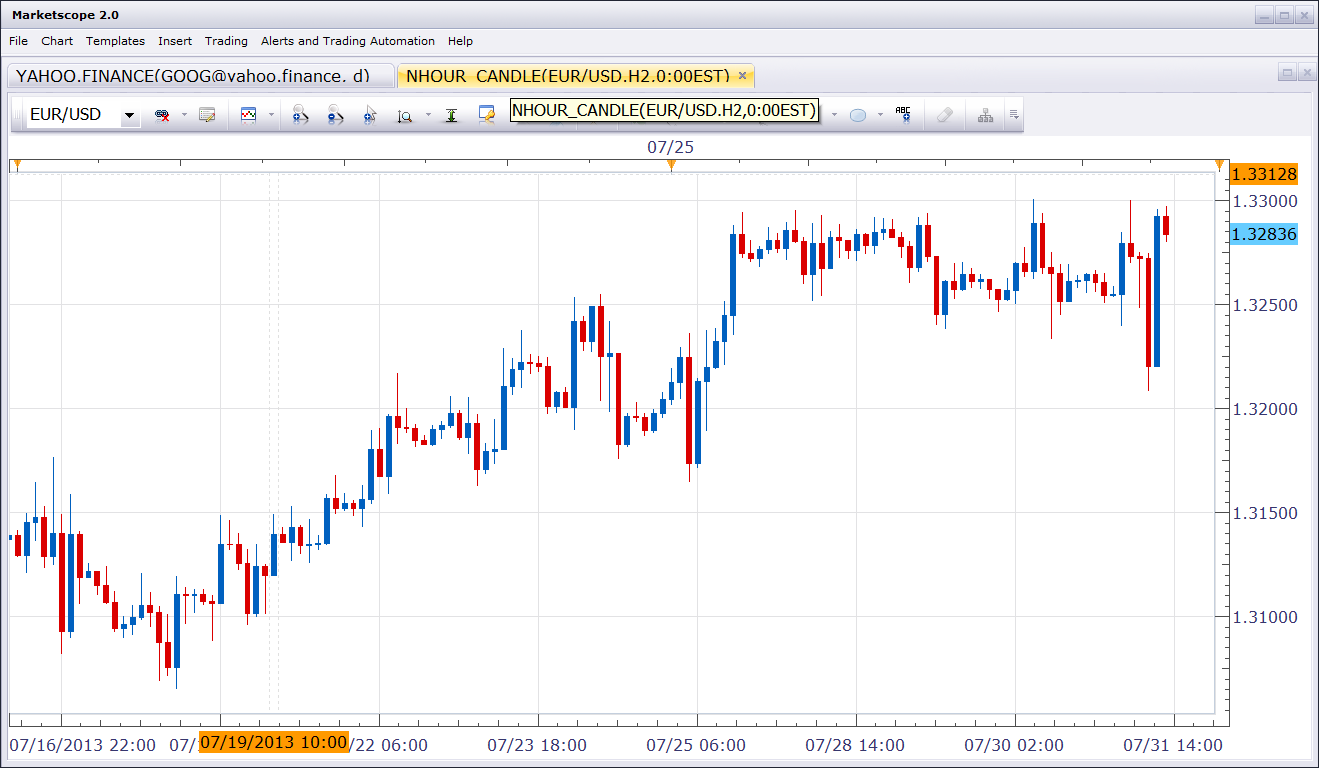
Task: Click the remove indicator glasses icon
Action: click(x=161, y=116)
